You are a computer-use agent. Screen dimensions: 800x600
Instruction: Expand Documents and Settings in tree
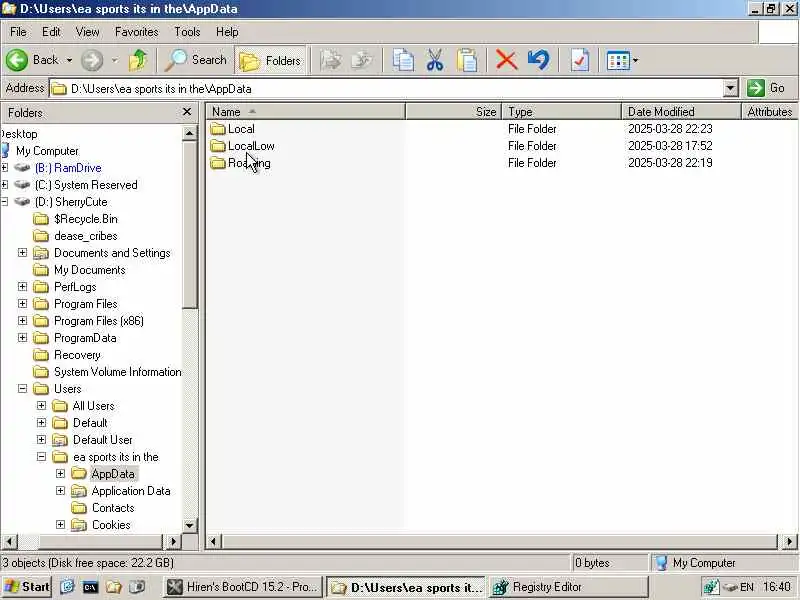[x=22, y=253]
